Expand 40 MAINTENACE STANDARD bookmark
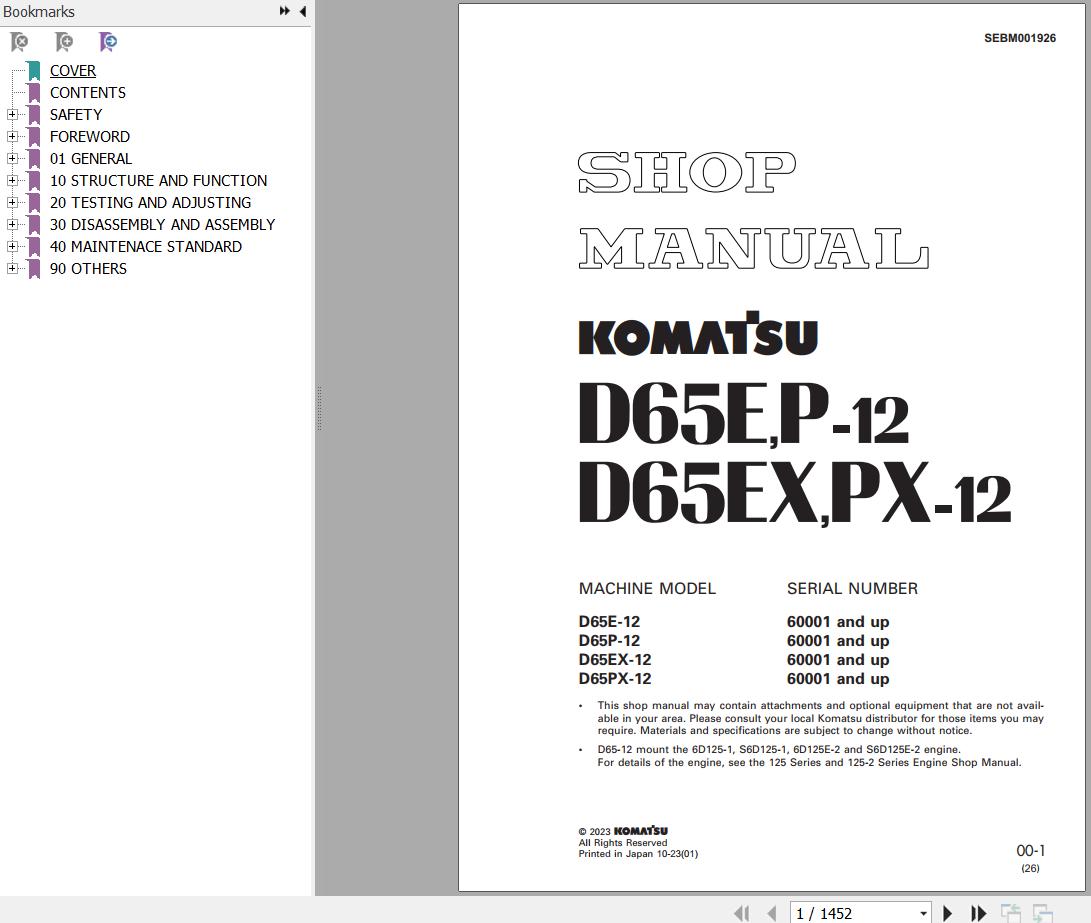 [12, 246]
